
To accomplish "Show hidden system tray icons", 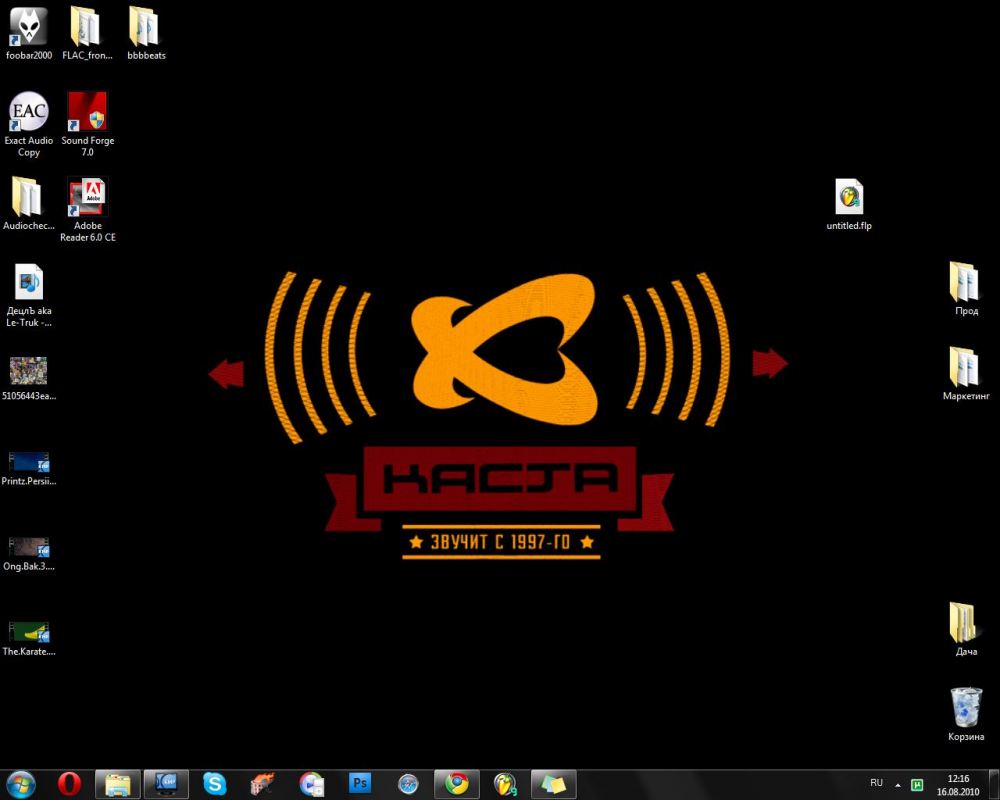I will (898, 785).
